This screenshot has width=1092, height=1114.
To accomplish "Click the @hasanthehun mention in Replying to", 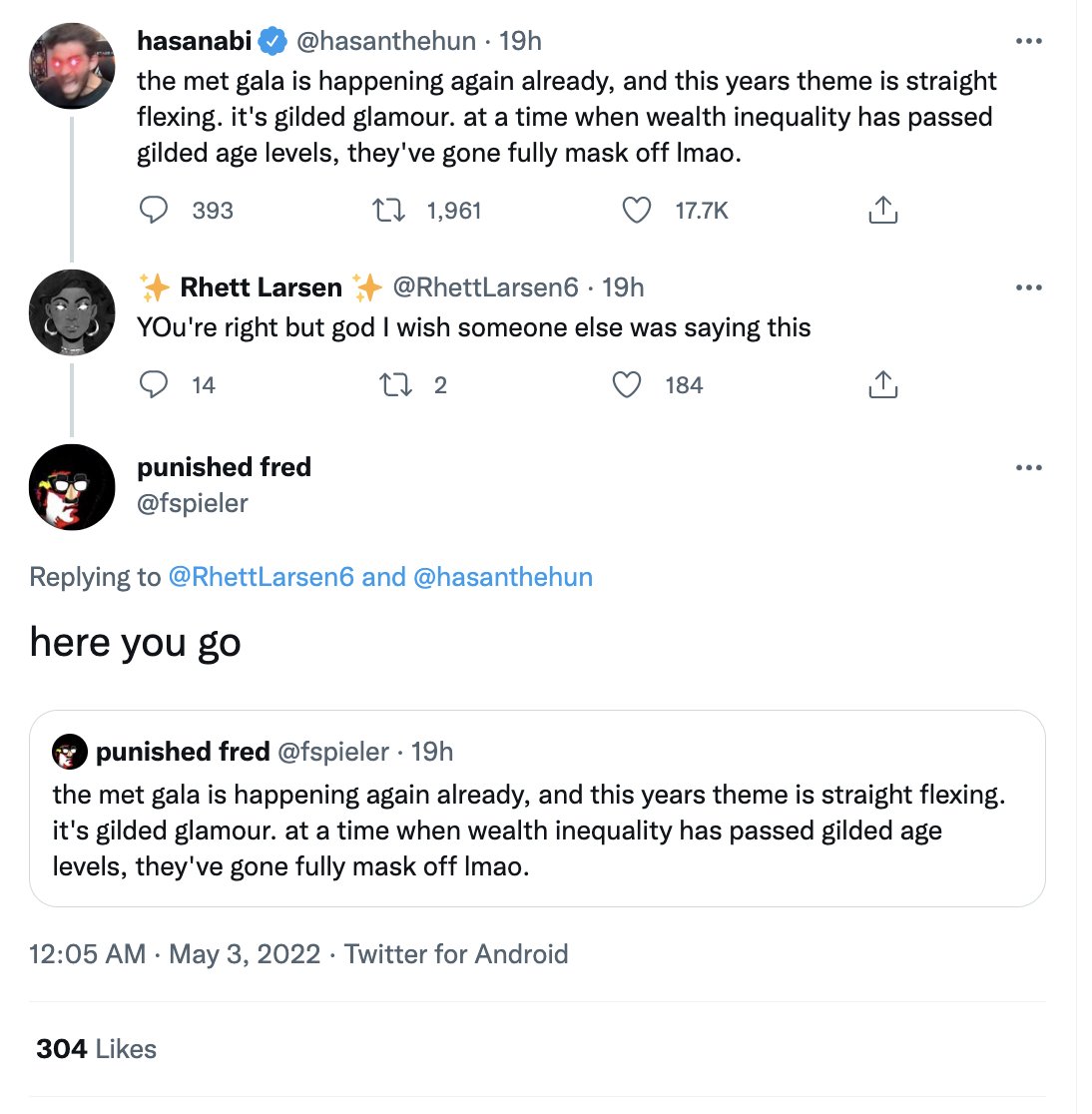I will click(x=502, y=577).
